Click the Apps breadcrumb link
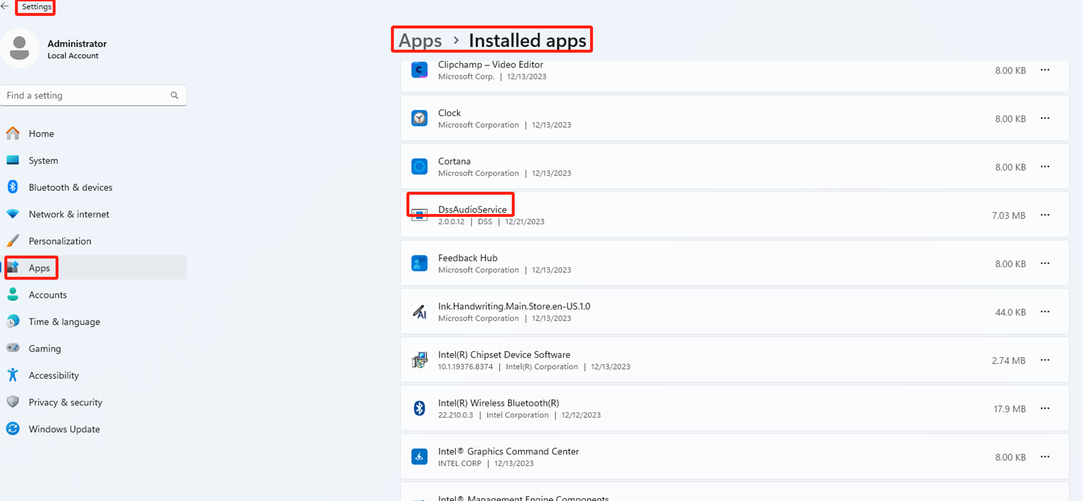The image size is (1083, 501). click(x=420, y=40)
